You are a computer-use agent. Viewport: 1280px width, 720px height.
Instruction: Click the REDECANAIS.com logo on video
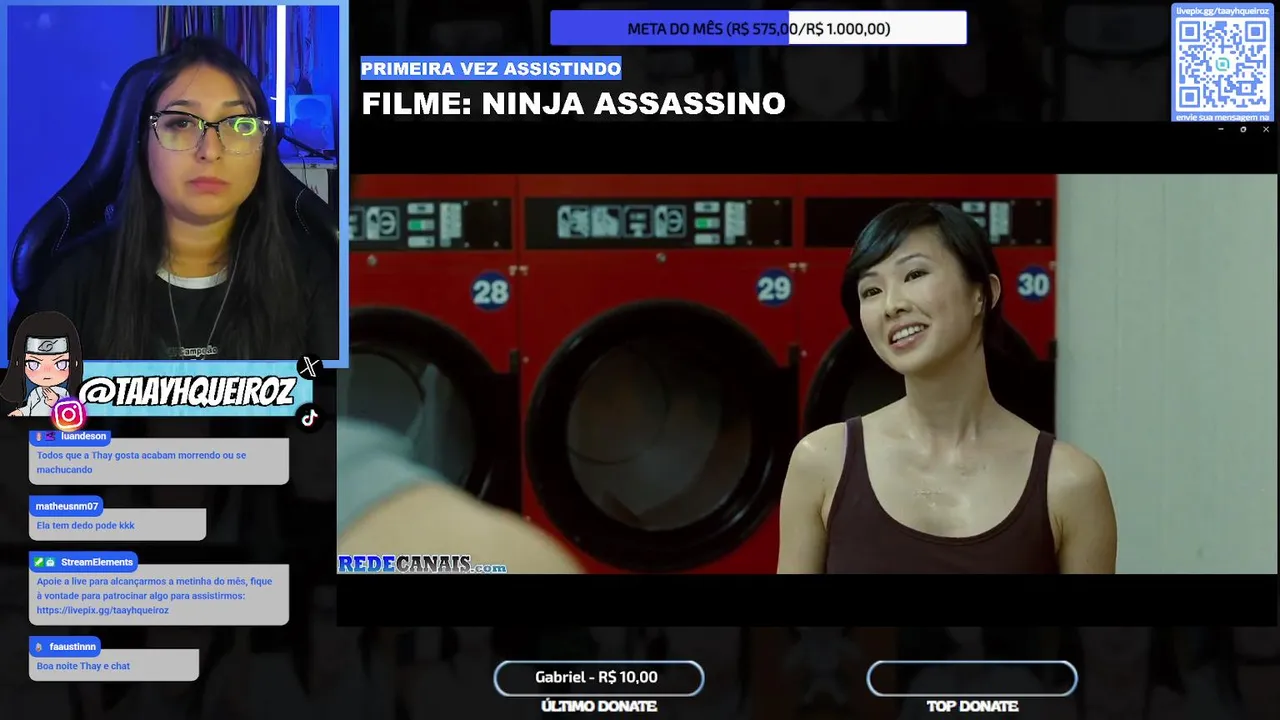[422, 565]
